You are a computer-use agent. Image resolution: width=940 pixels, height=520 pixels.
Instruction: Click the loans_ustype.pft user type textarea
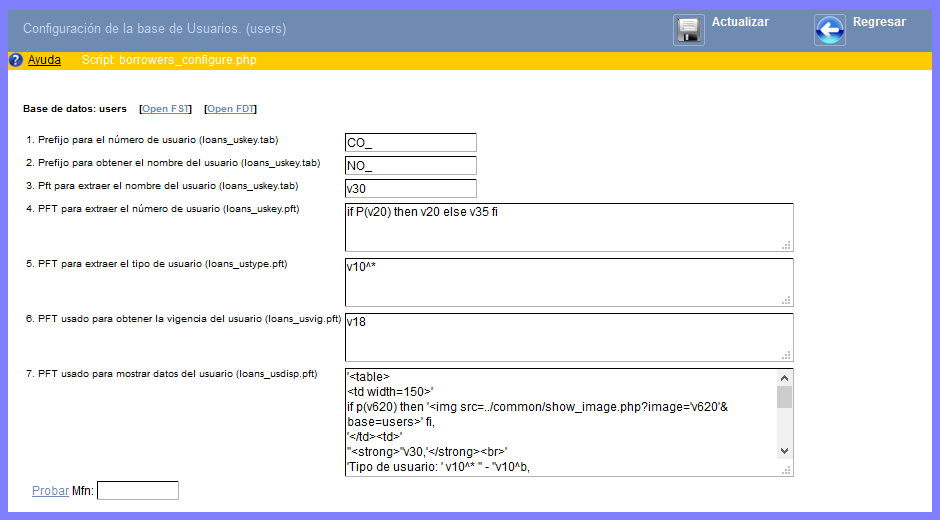click(568, 282)
